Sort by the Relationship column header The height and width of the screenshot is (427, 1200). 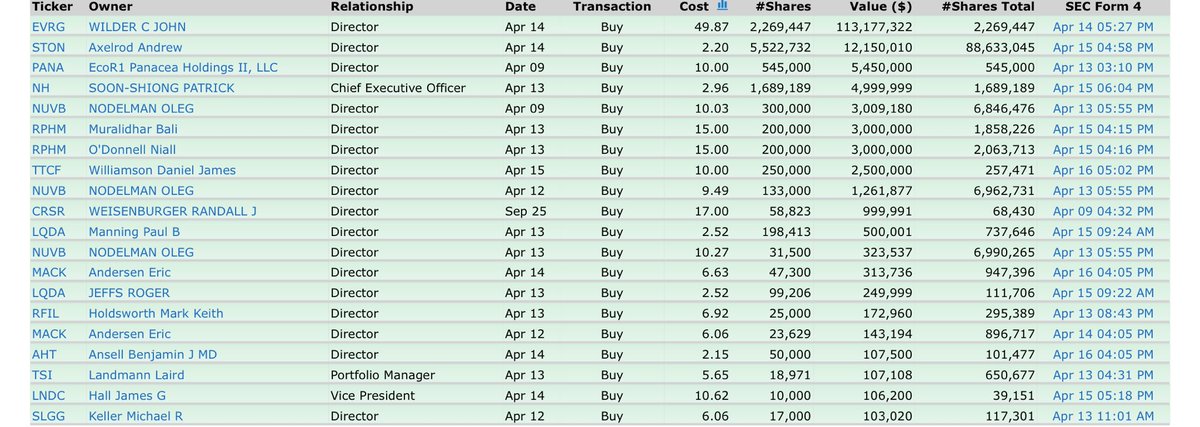coord(372,6)
